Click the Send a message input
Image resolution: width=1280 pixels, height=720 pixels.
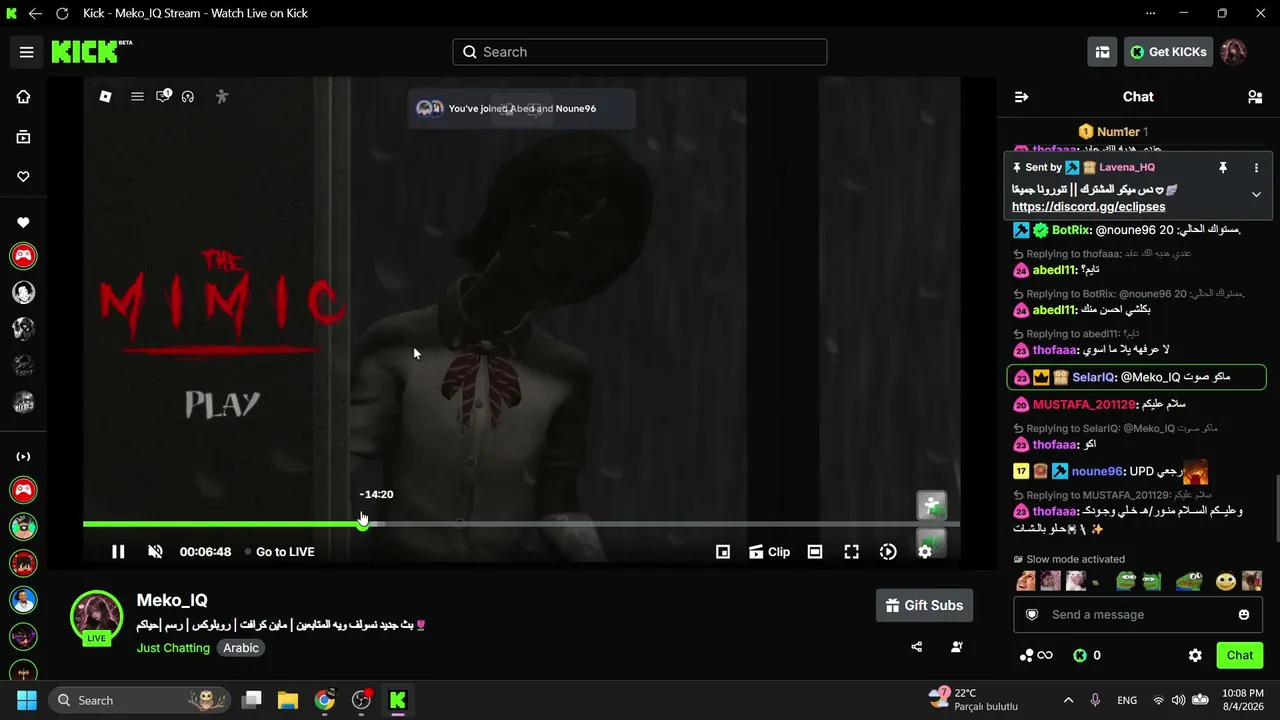click(x=1138, y=615)
